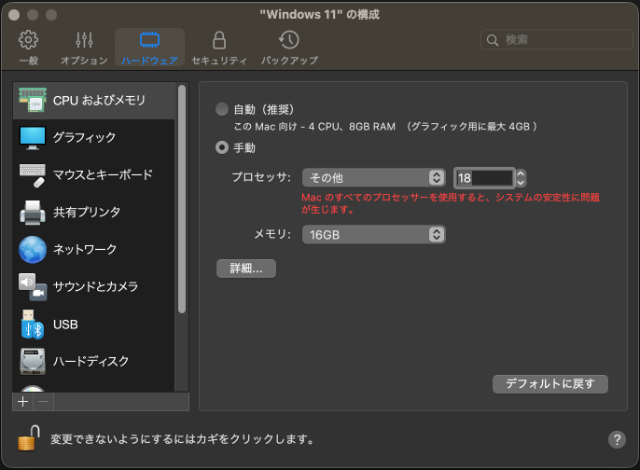The width and height of the screenshot is (640, 470).
Task: Select the CPU およびメモリ memory chip icon
Action: (x=33, y=100)
